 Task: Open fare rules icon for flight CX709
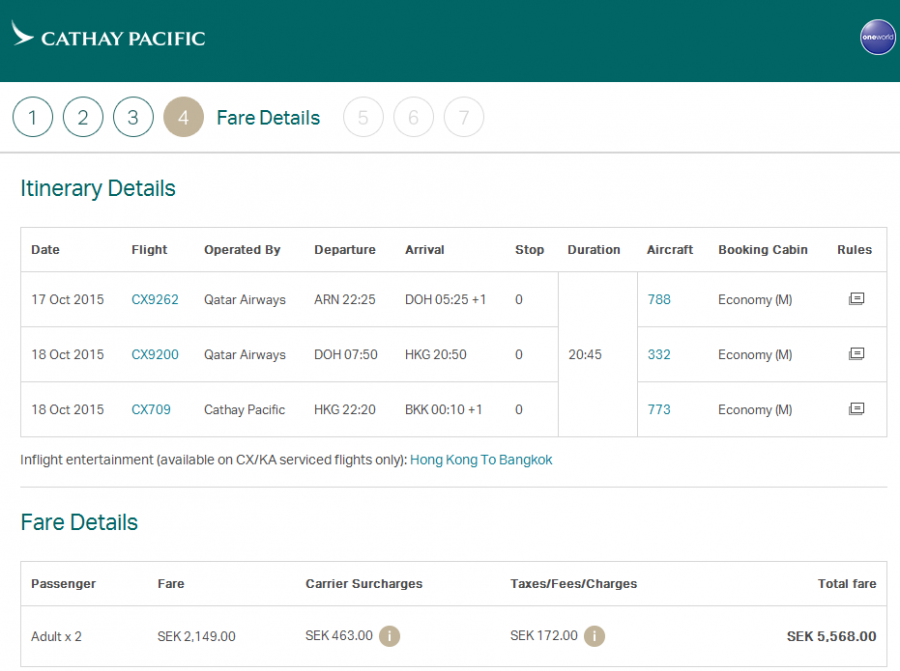[x=856, y=409]
